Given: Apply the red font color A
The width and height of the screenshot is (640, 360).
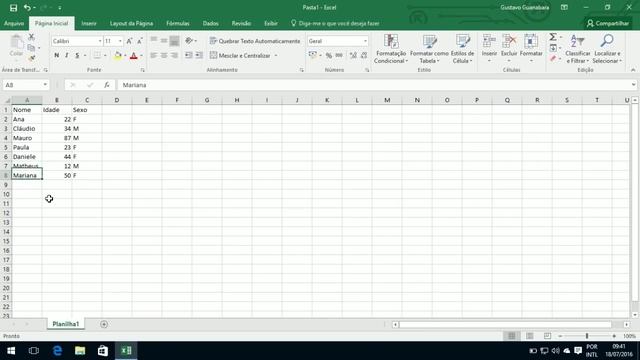Looking at the screenshot, I should [x=133, y=56].
